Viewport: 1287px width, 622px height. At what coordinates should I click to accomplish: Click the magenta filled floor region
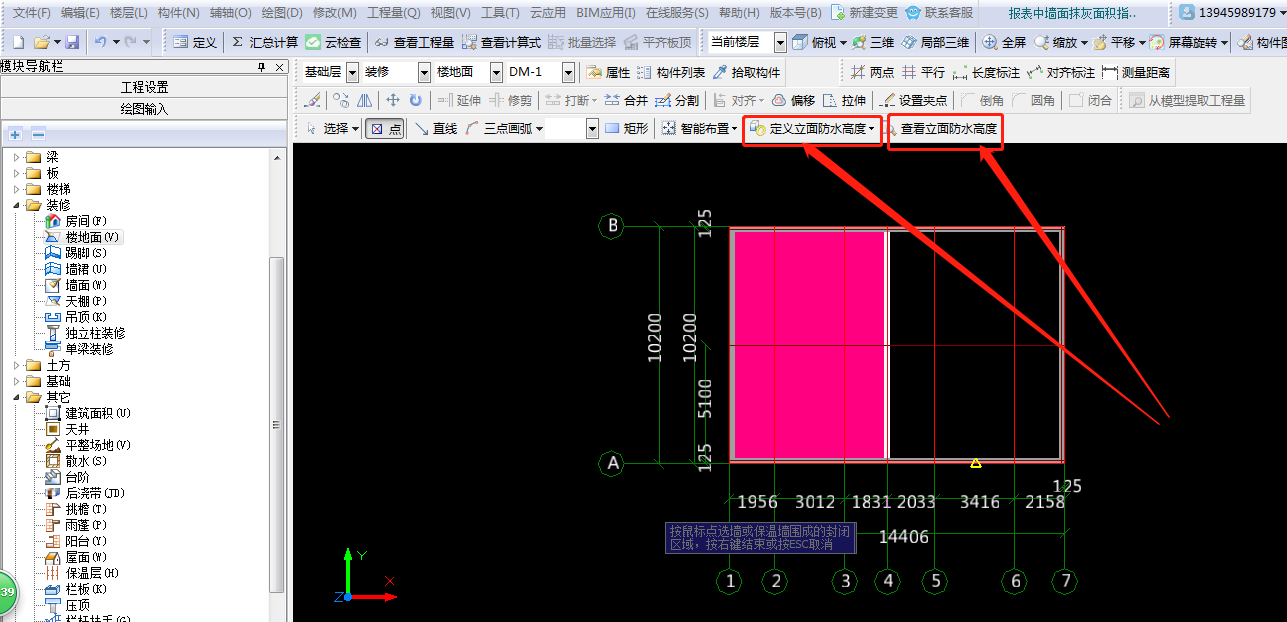(809, 343)
